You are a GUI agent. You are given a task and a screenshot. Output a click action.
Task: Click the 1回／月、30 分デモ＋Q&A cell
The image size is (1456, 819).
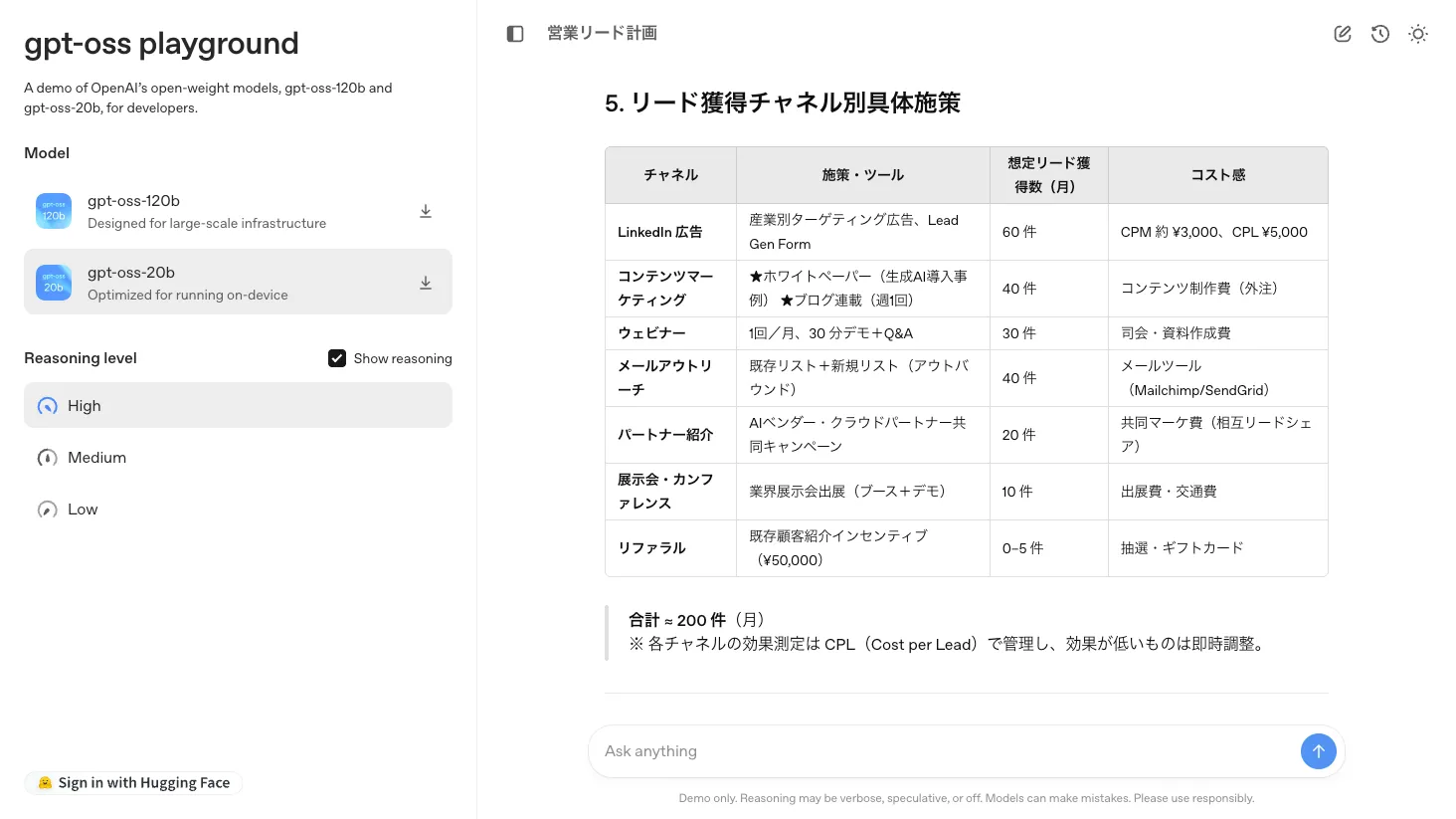tap(863, 333)
